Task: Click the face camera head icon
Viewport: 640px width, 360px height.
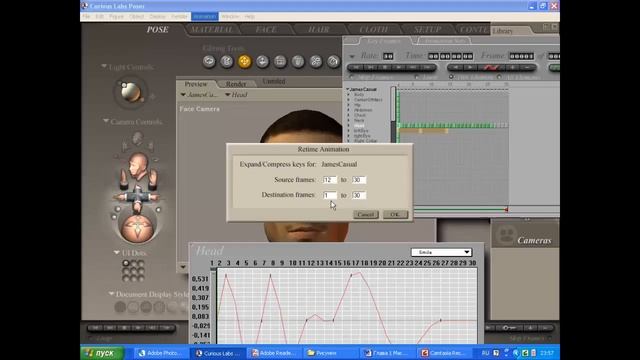Action: point(138,167)
